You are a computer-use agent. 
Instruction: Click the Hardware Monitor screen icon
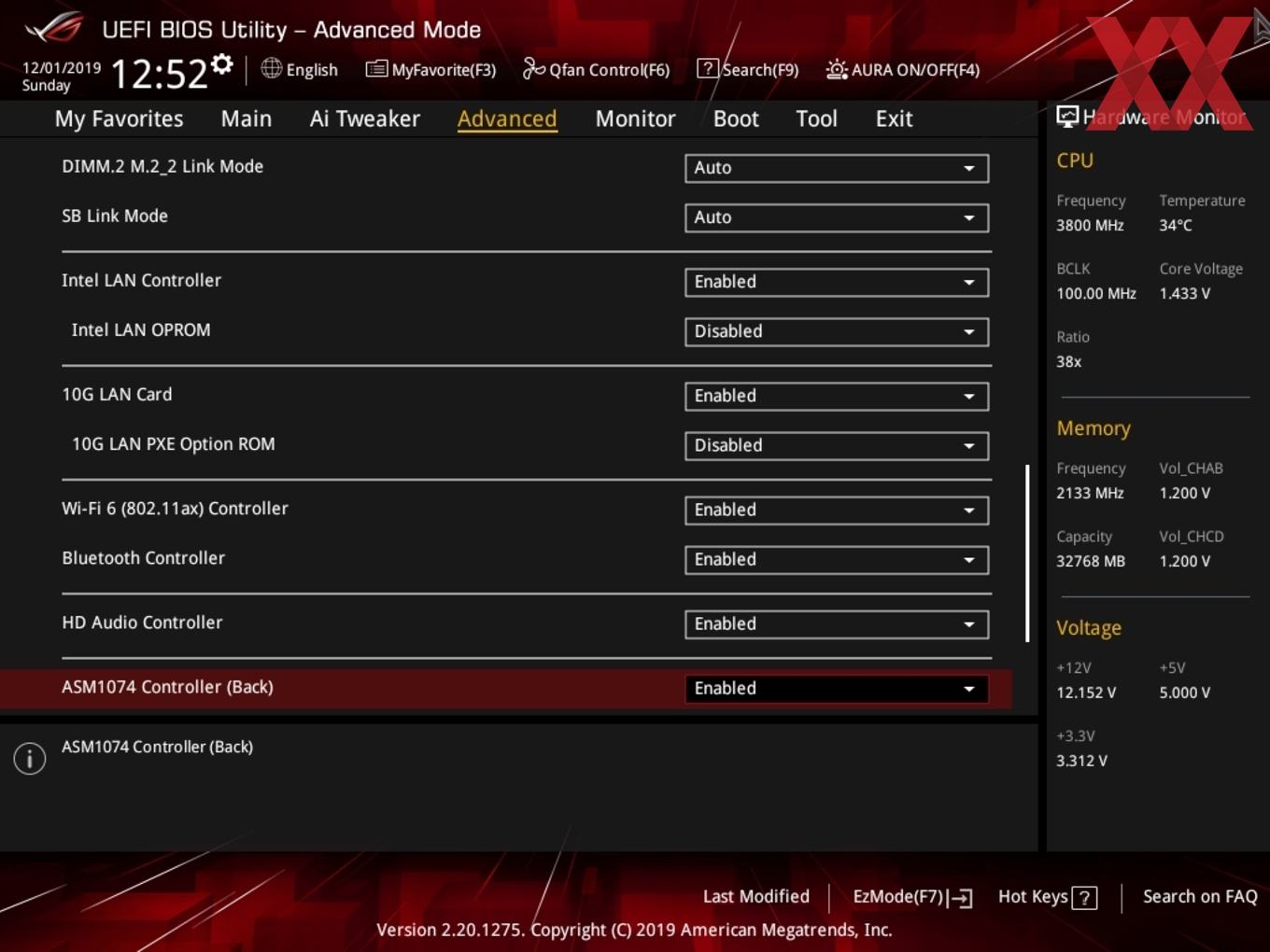[1067, 117]
